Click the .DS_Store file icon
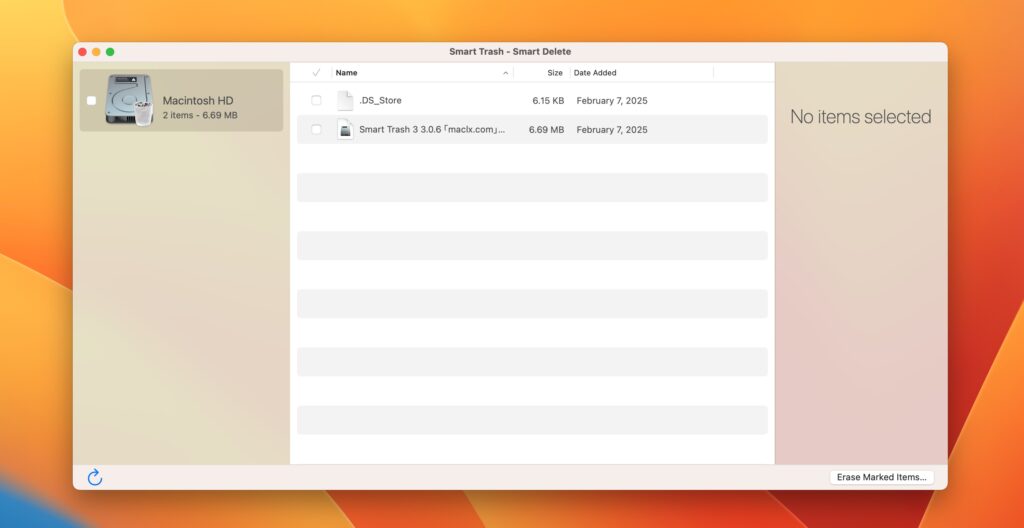 click(x=345, y=101)
